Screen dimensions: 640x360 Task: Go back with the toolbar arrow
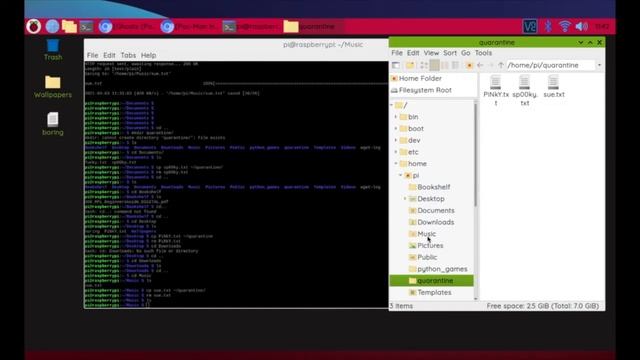(480, 65)
